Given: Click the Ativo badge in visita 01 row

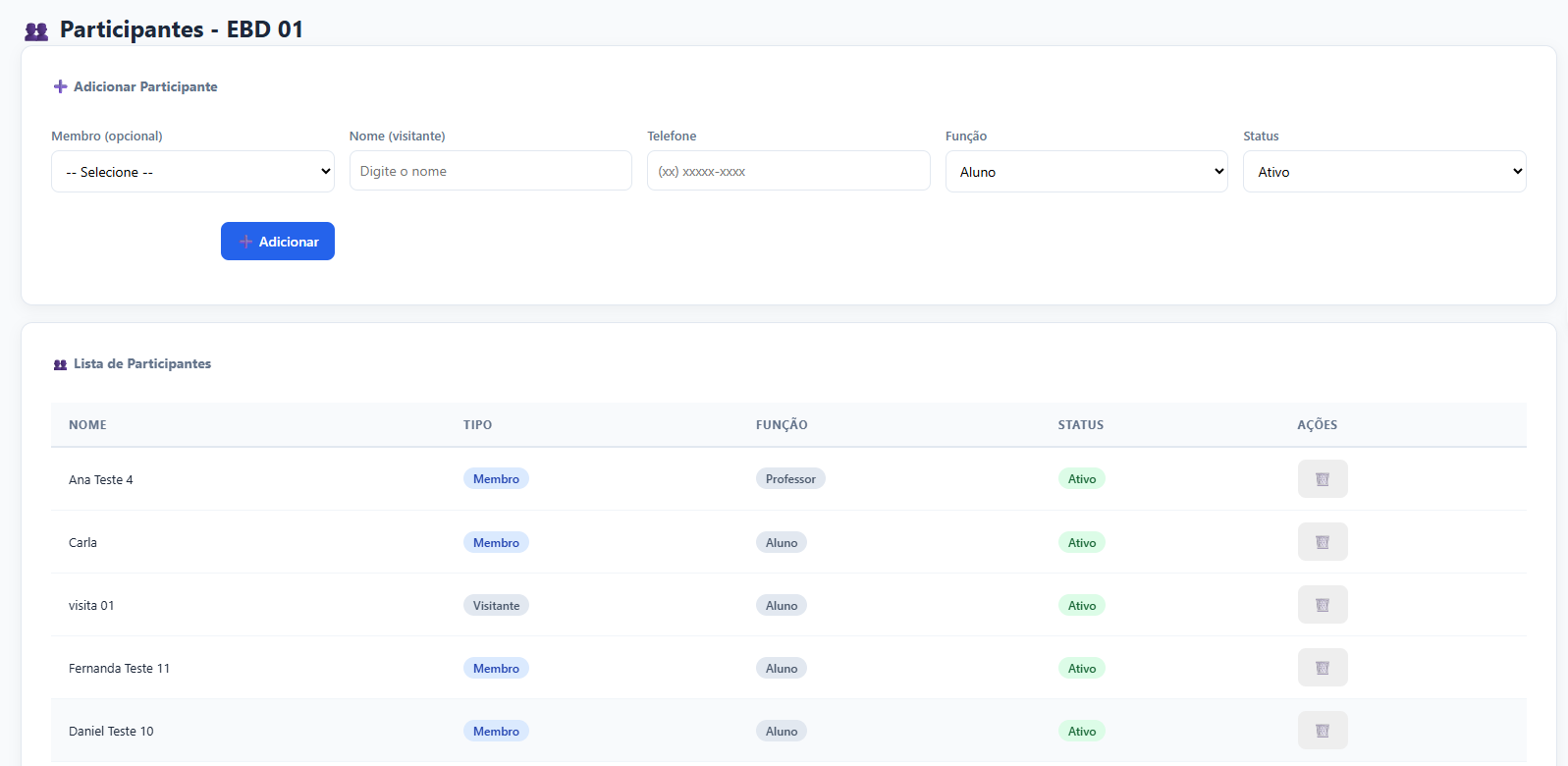Looking at the screenshot, I should pyautogui.click(x=1082, y=606).
